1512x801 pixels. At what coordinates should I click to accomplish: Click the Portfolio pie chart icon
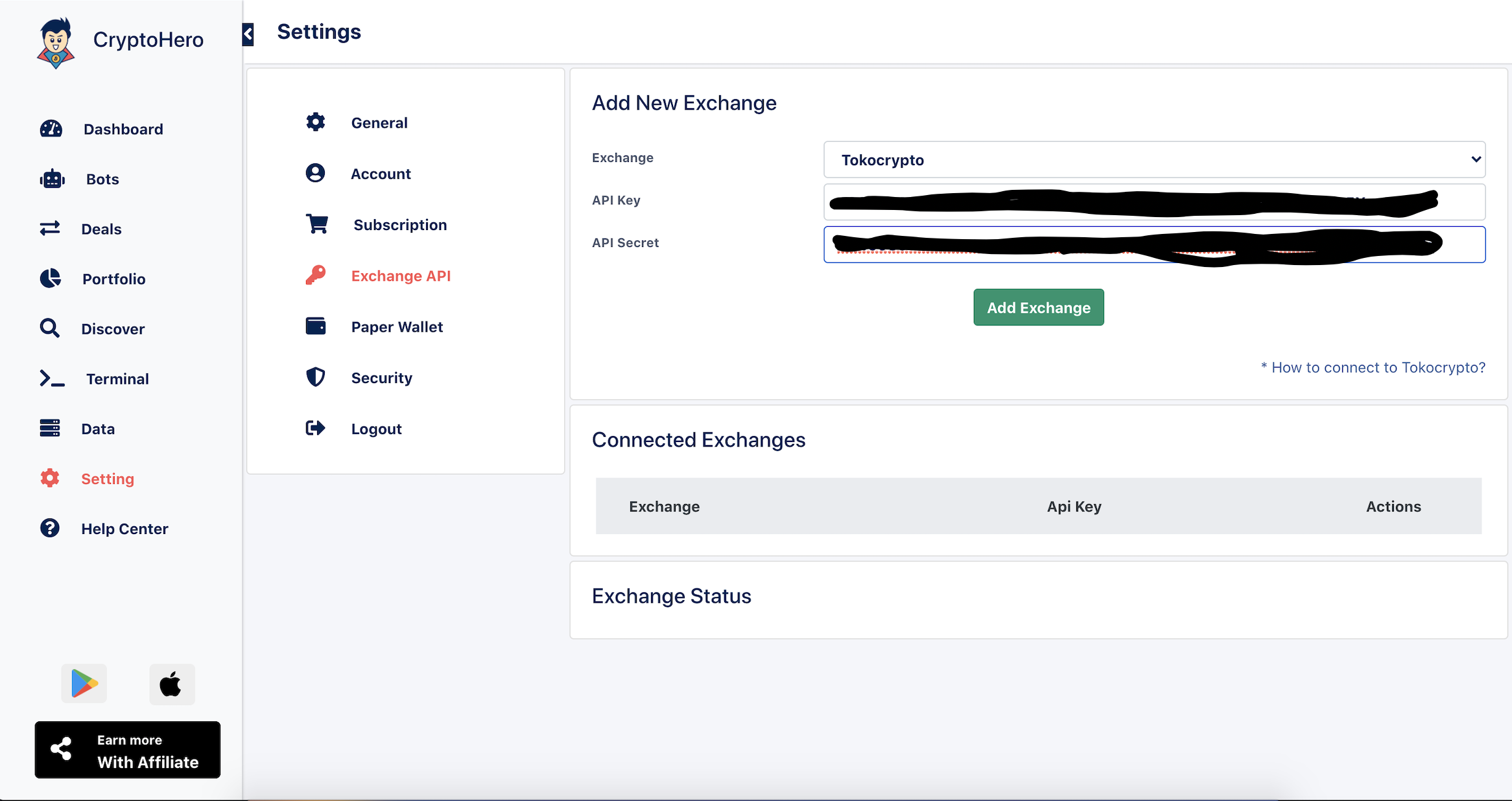(50, 279)
